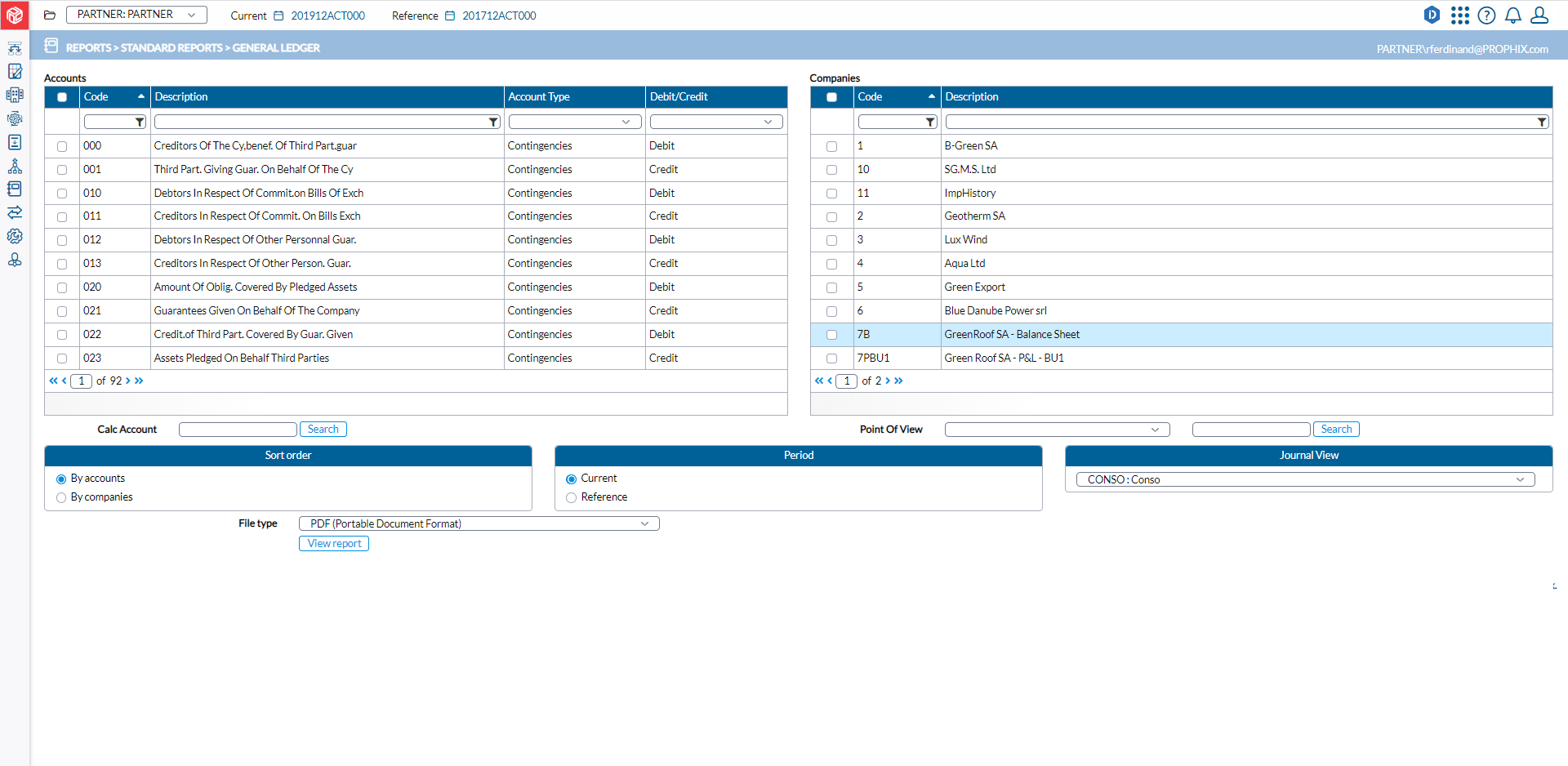Sort accounts by Account Type column header
This screenshot has height=766, width=1568.
[539, 97]
